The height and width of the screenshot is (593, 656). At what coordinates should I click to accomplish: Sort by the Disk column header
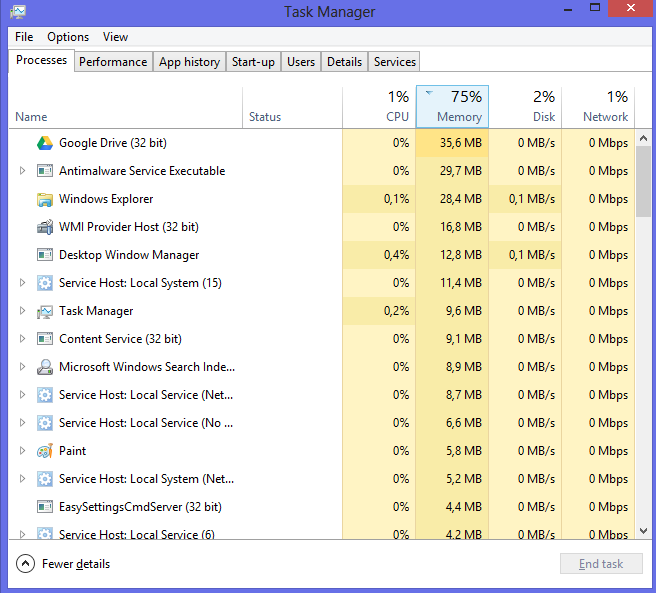[525, 107]
